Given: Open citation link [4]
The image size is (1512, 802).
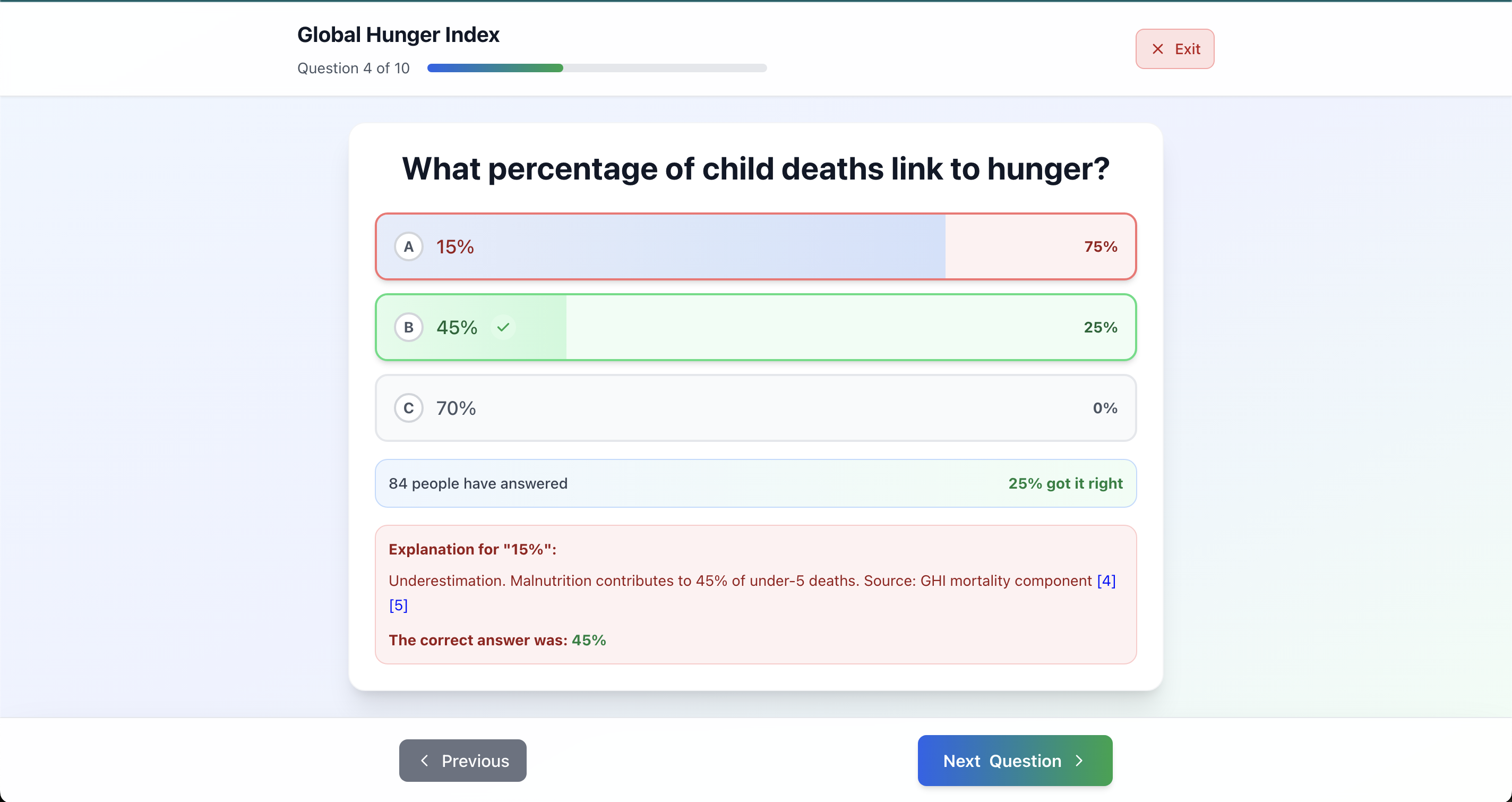Looking at the screenshot, I should [x=1106, y=581].
